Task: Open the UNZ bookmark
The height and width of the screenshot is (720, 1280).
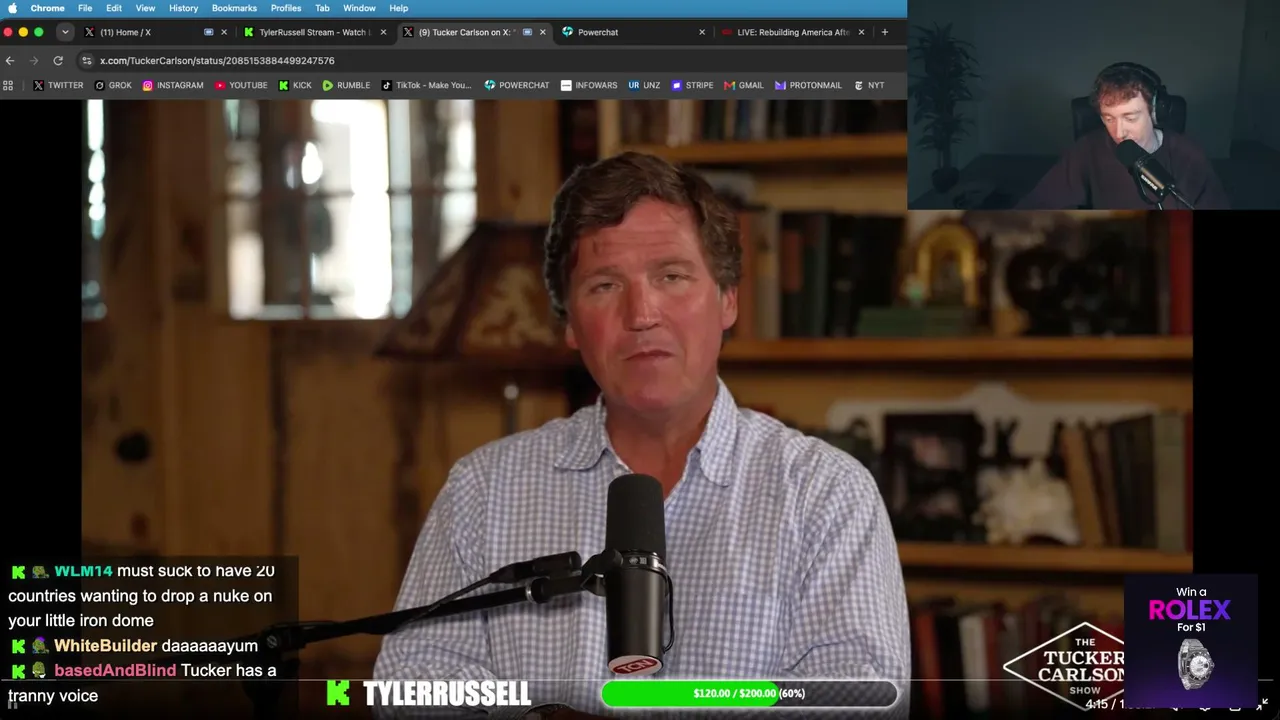Action: pos(644,85)
